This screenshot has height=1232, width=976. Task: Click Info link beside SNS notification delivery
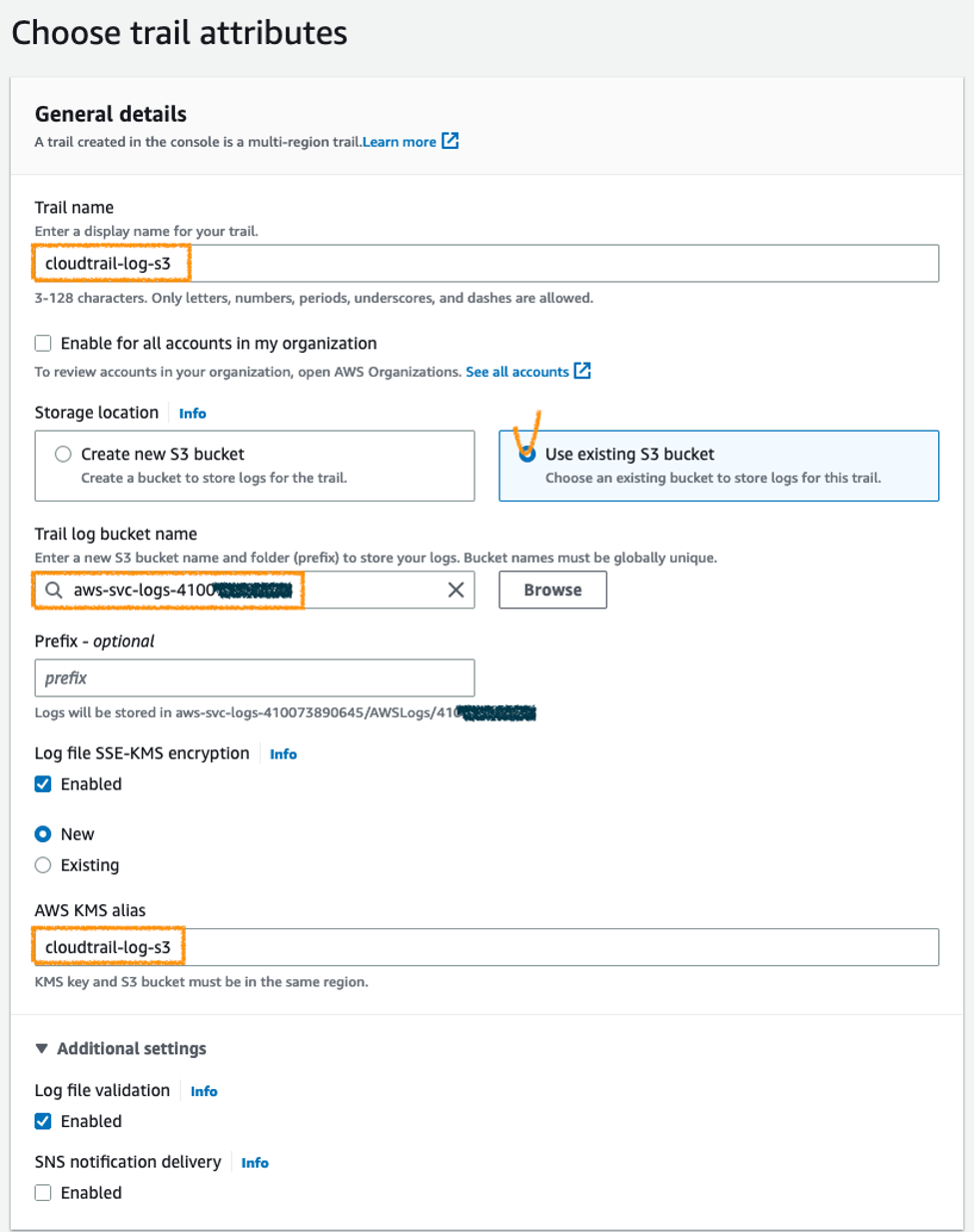coord(255,1163)
